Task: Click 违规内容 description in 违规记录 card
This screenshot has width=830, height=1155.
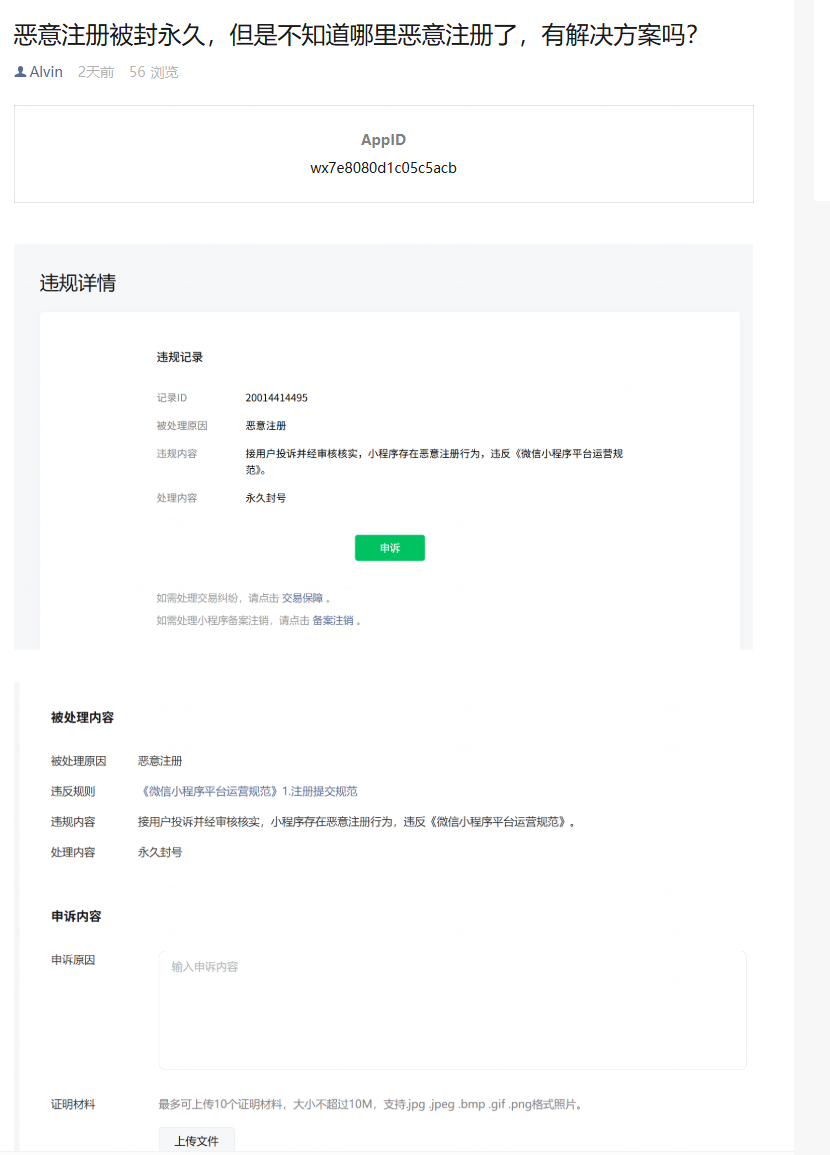Action: click(x=434, y=462)
